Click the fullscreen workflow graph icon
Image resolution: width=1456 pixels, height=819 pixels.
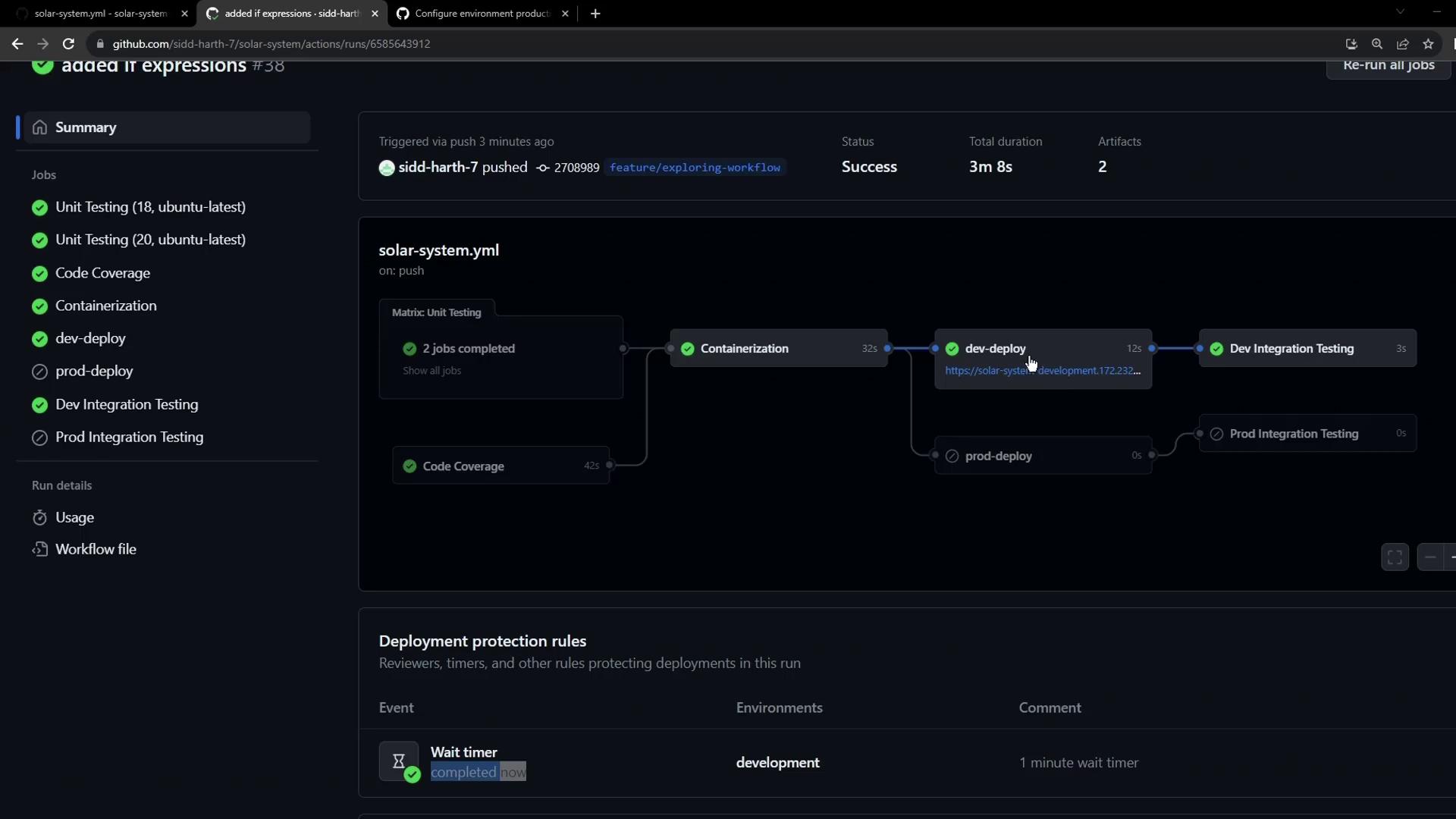[1395, 557]
